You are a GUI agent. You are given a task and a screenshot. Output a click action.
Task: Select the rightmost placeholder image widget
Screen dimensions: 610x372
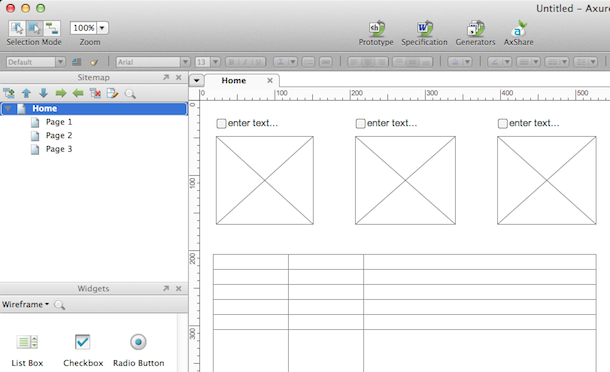click(547, 180)
